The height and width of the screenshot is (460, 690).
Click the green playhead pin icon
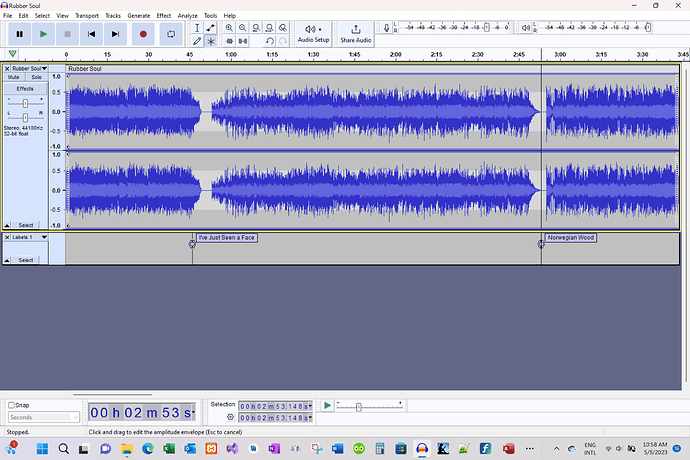point(12,54)
